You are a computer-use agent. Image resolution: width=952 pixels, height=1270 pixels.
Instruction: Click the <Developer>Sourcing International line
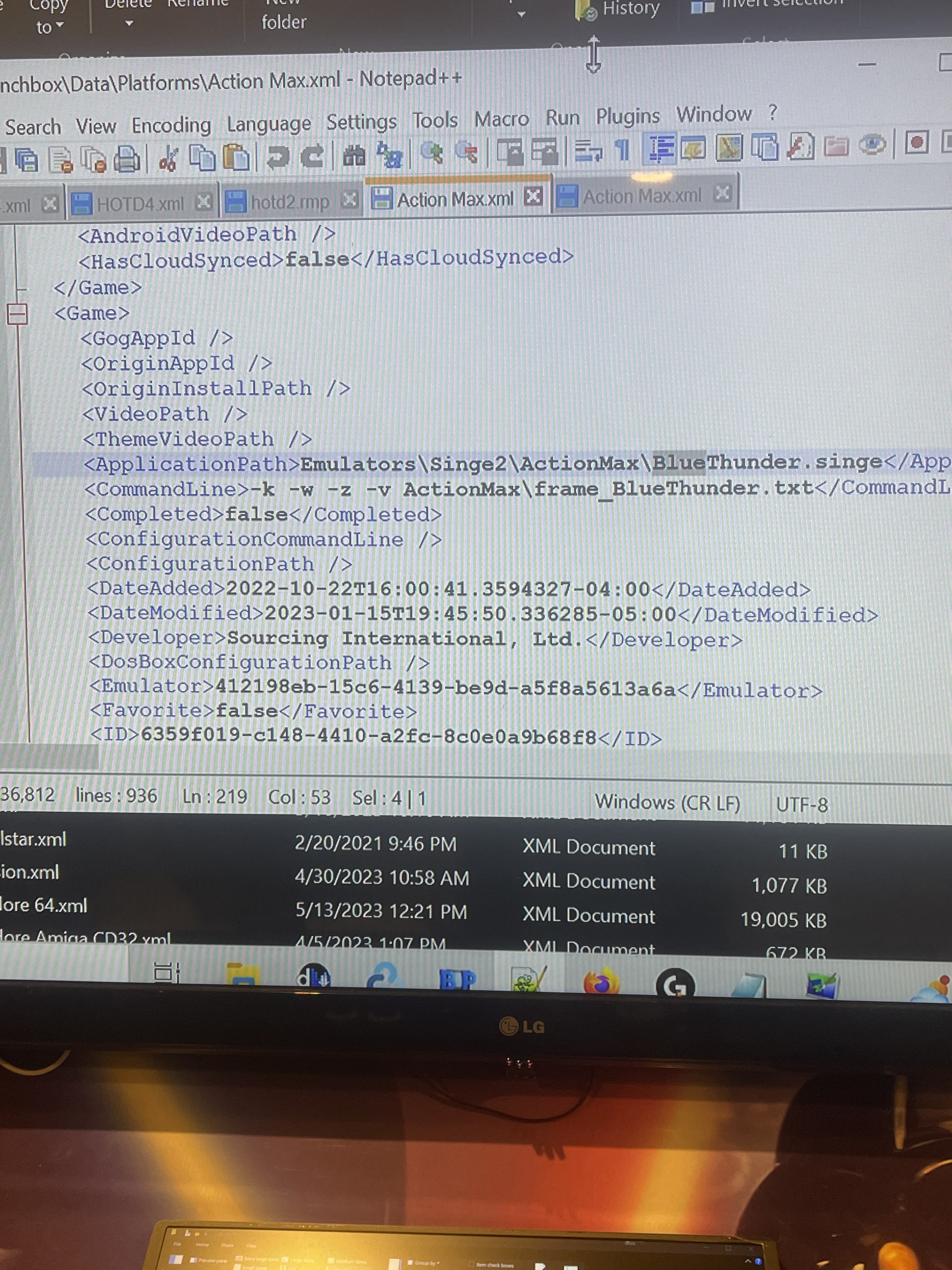(416, 639)
